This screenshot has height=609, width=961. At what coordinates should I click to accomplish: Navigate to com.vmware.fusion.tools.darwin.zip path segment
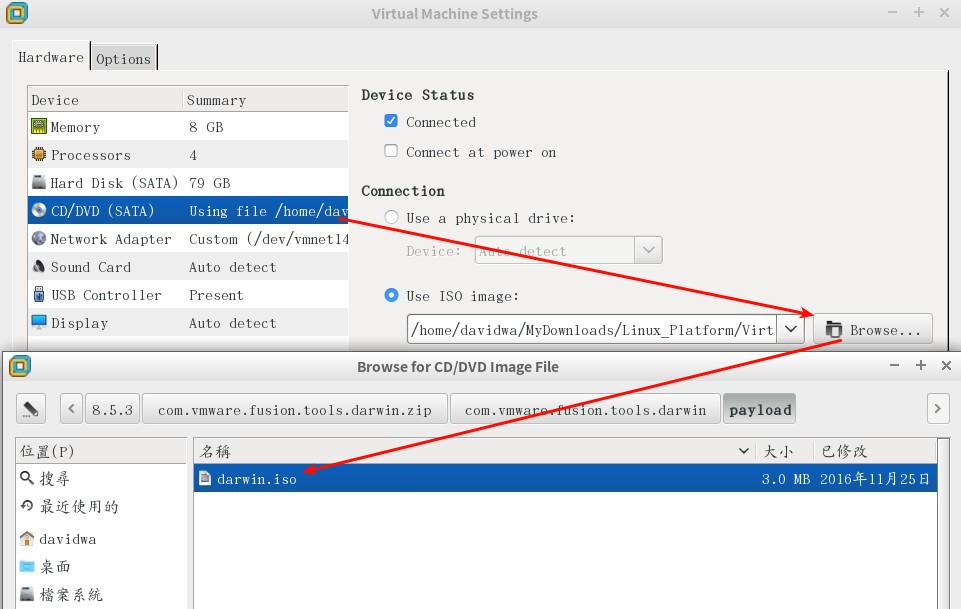(x=295, y=409)
